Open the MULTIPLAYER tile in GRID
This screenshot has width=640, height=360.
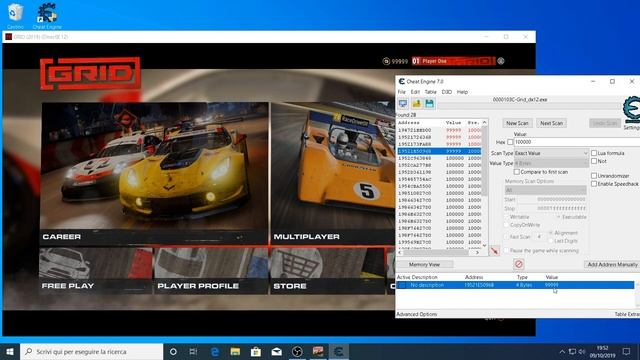[x=333, y=173]
